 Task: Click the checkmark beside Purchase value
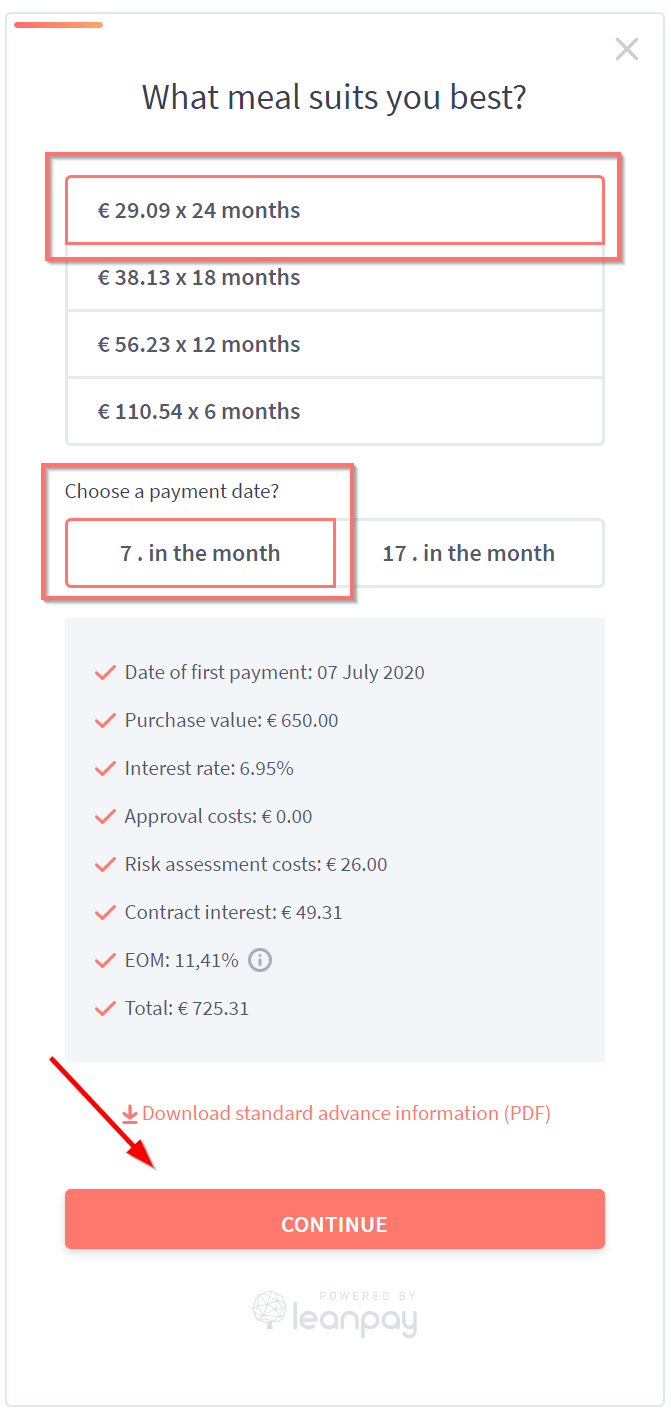pyautogui.click(x=105, y=721)
